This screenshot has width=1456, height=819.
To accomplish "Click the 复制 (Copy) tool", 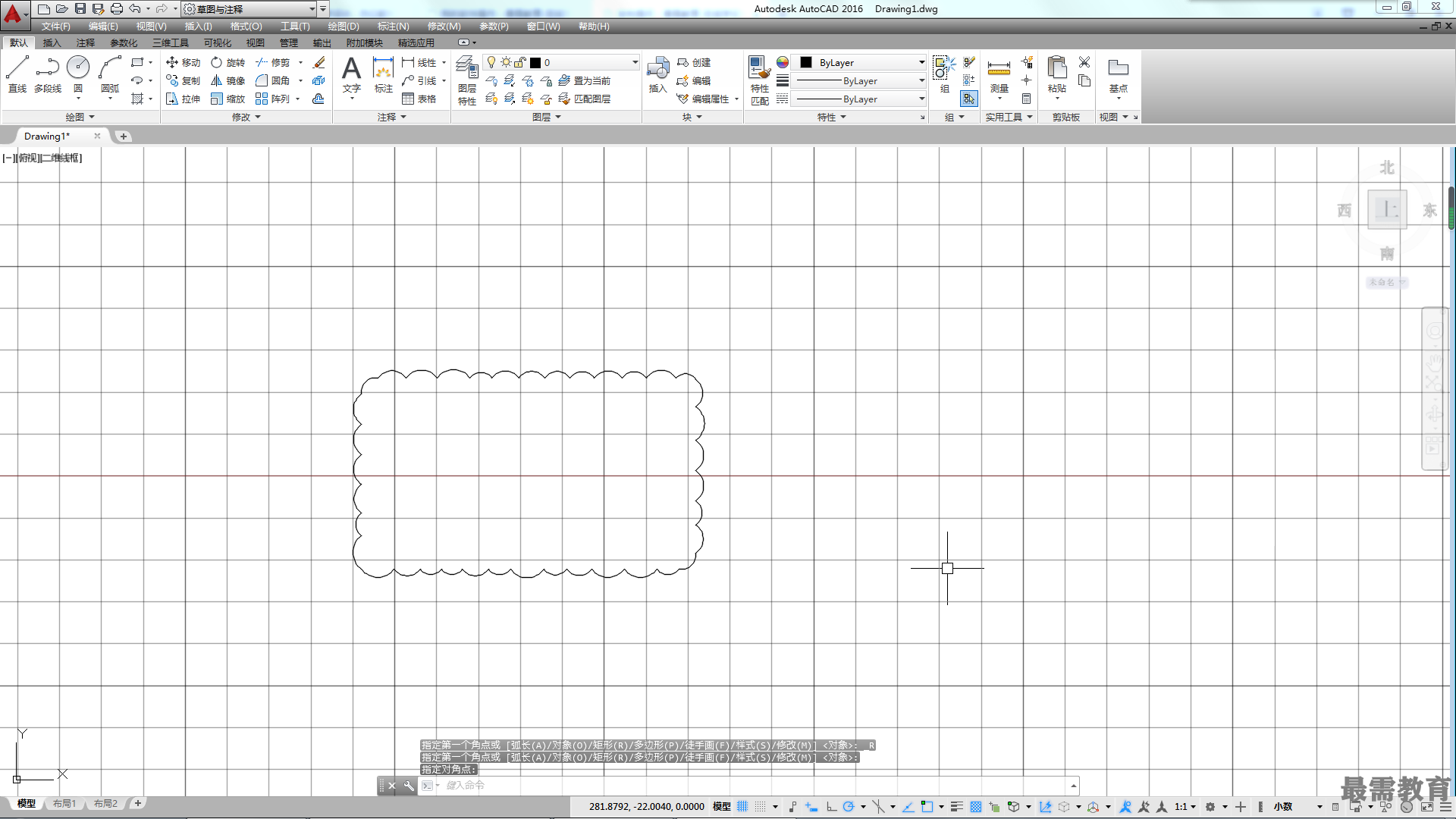I will (183, 80).
